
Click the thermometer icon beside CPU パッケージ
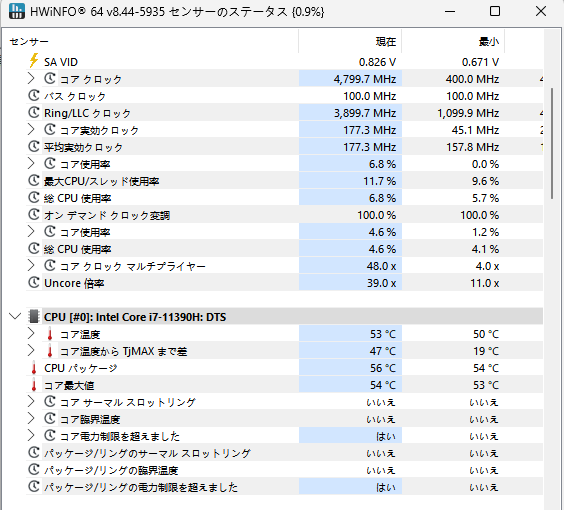pos(34,368)
